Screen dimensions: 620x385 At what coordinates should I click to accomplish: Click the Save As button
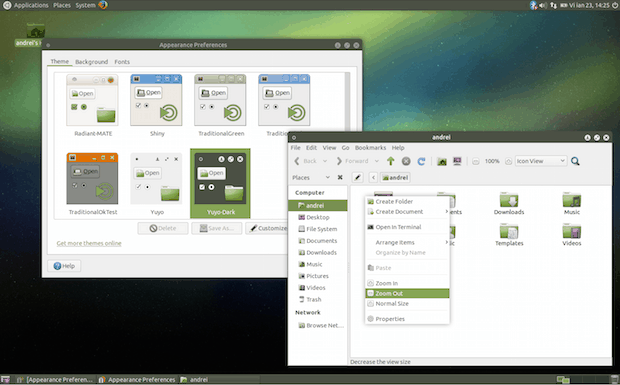(x=217, y=228)
